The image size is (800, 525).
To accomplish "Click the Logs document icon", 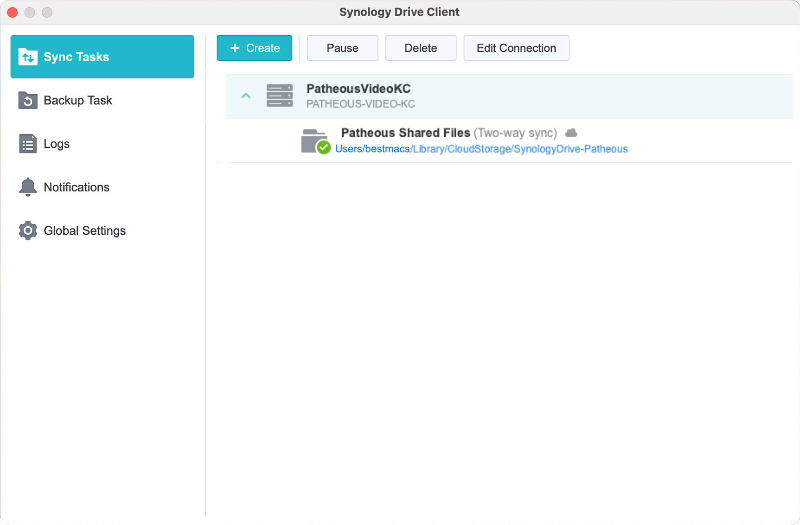I will tap(28, 144).
